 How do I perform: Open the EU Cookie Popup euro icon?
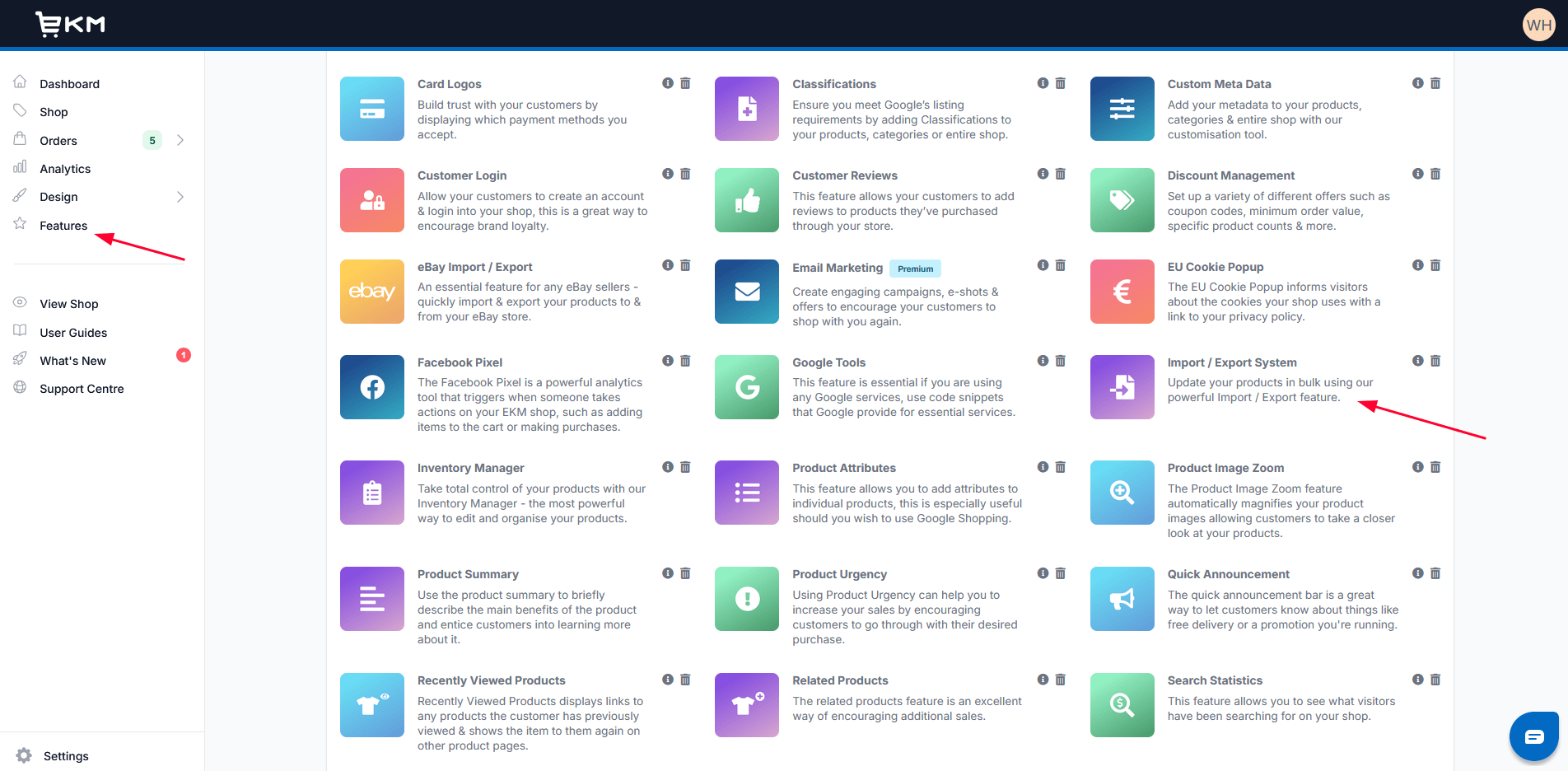click(1122, 292)
